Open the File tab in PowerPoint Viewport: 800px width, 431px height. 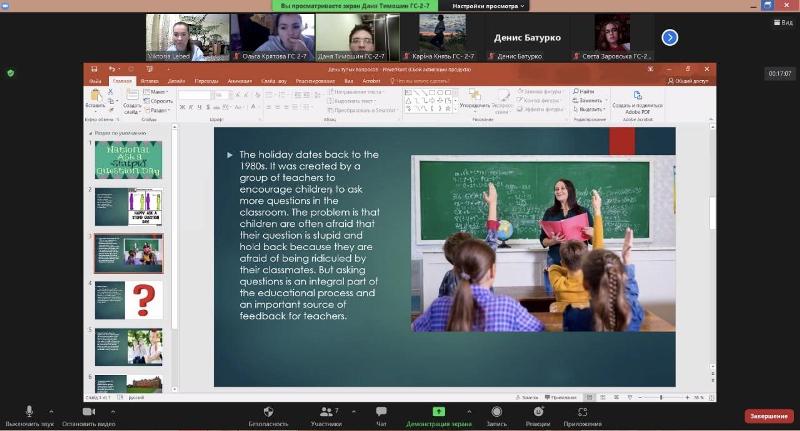[95, 81]
